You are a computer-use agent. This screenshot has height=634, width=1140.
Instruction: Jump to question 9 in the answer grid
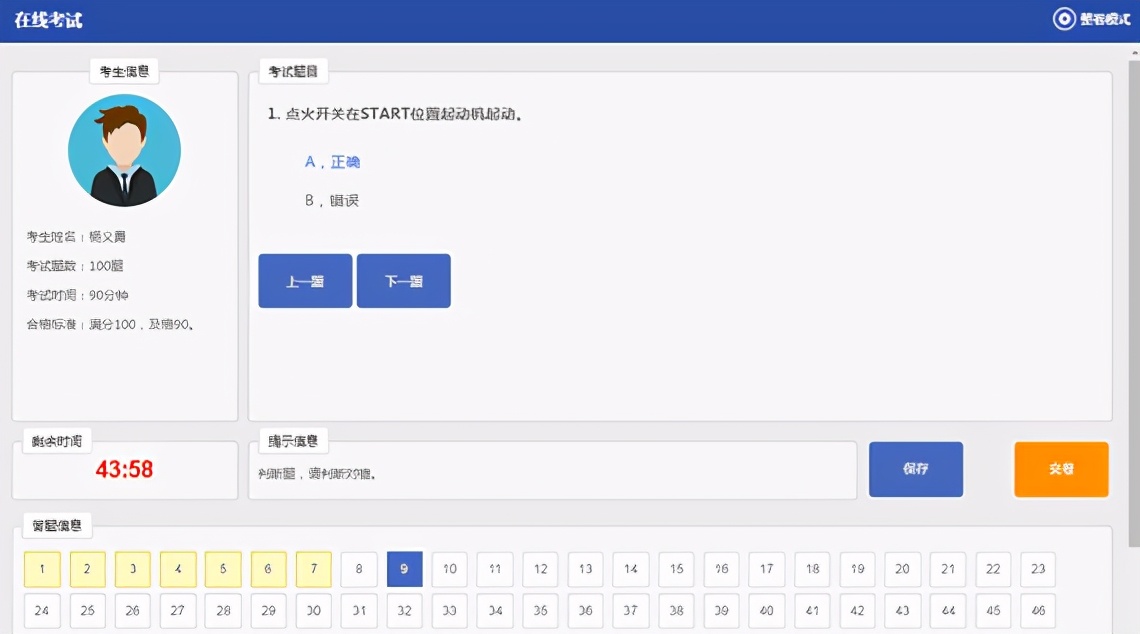point(404,569)
